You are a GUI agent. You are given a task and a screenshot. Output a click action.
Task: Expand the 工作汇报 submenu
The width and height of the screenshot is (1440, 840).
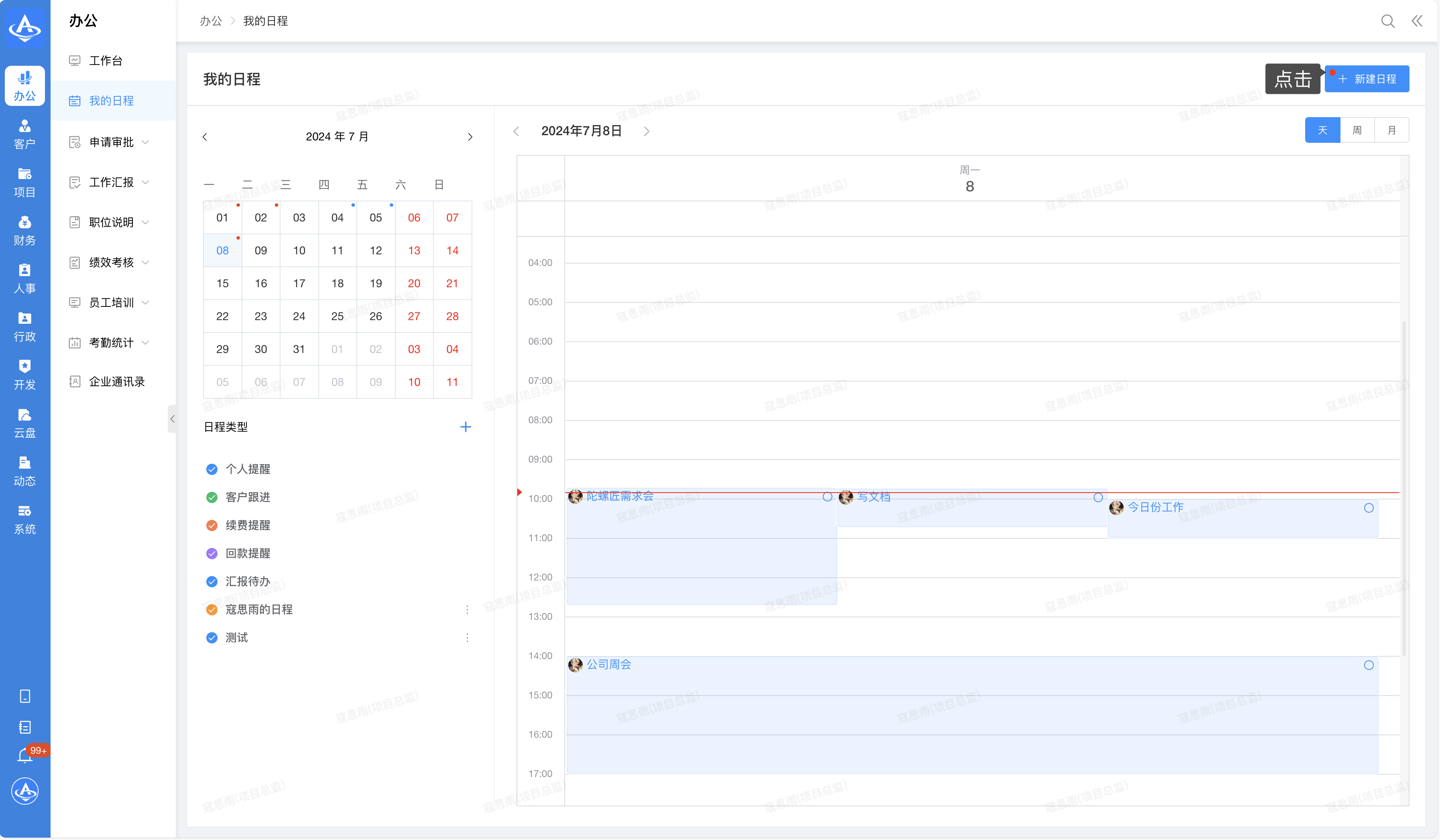coord(112,182)
